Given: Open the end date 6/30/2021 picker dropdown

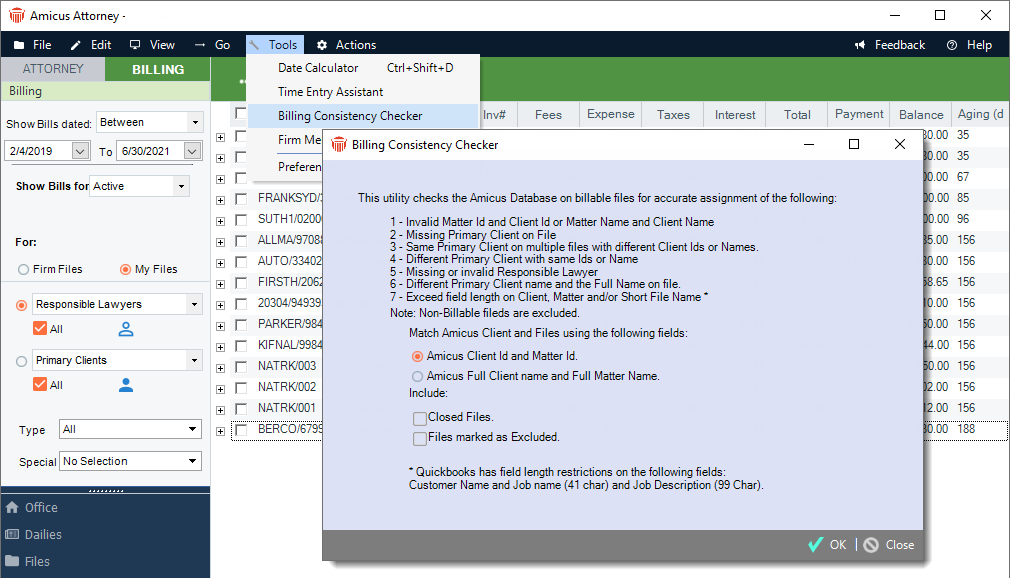Looking at the screenshot, I should click(192, 151).
